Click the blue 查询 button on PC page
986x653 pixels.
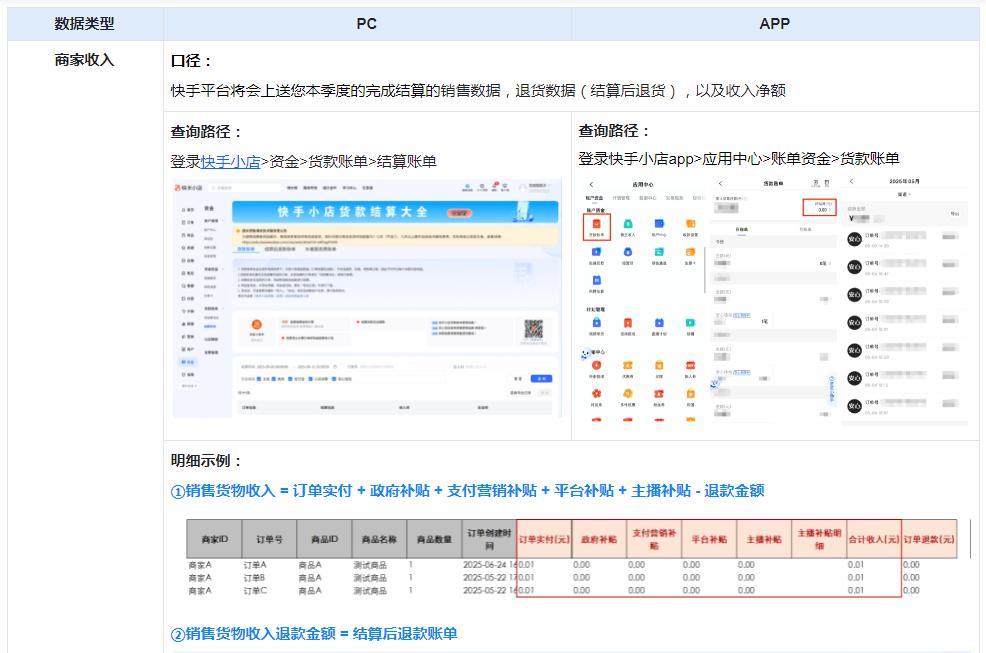pyautogui.click(x=541, y=377)
